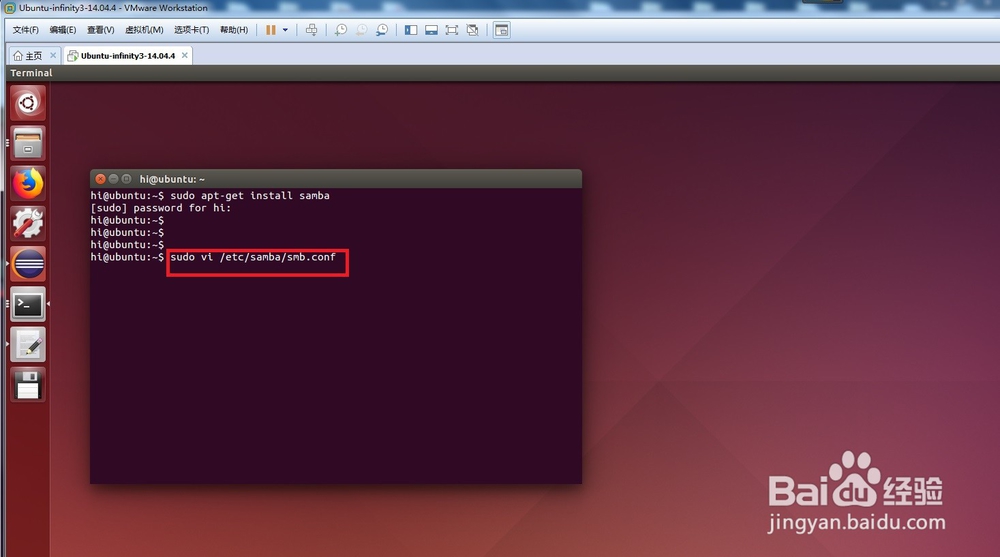Click the terminal title bar hi@ubuntu: ~
The image size is (1000, 557).
pos(335,179)
